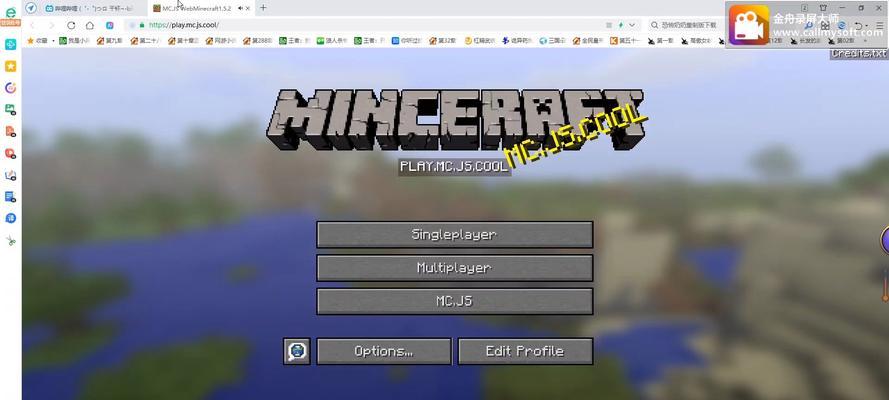Reload the page with refresh icon
The image size is (889, 400).
pyautogui.click(x=71, y=25)
